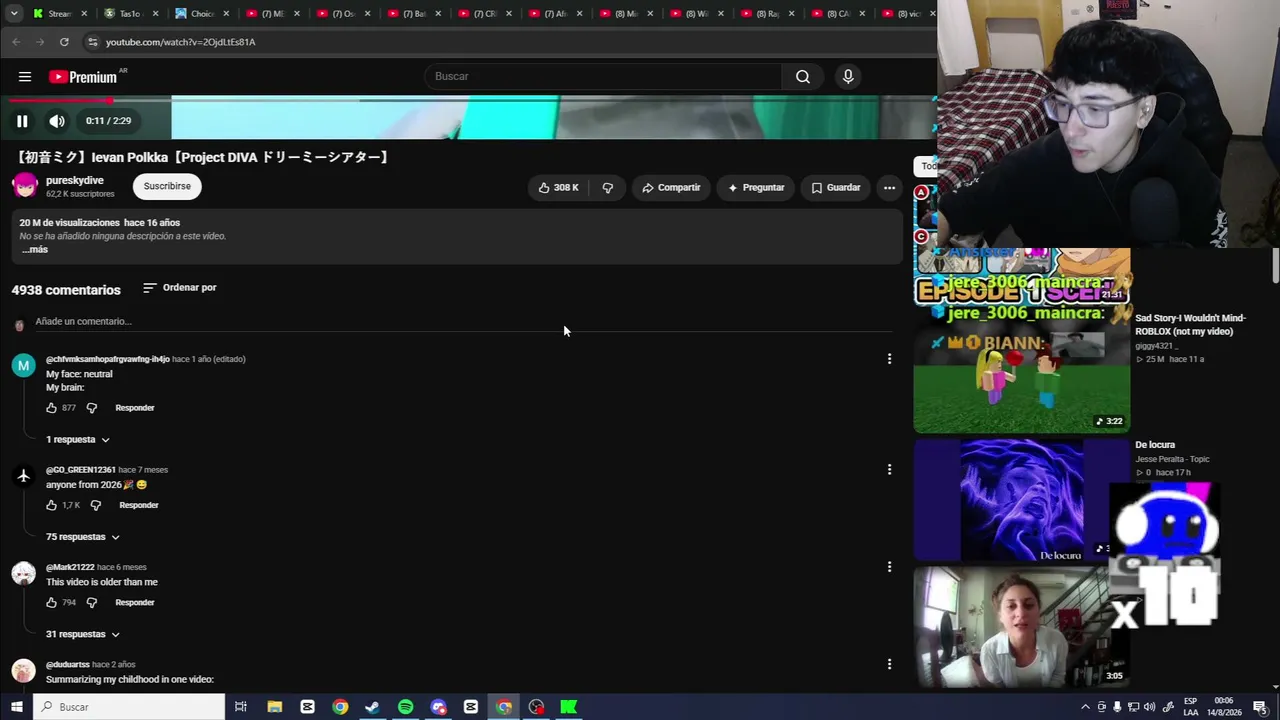Screen dimensions: 1280x720
Task: Dislike the 'My face: neutral' comment
Action: (92, 408)
